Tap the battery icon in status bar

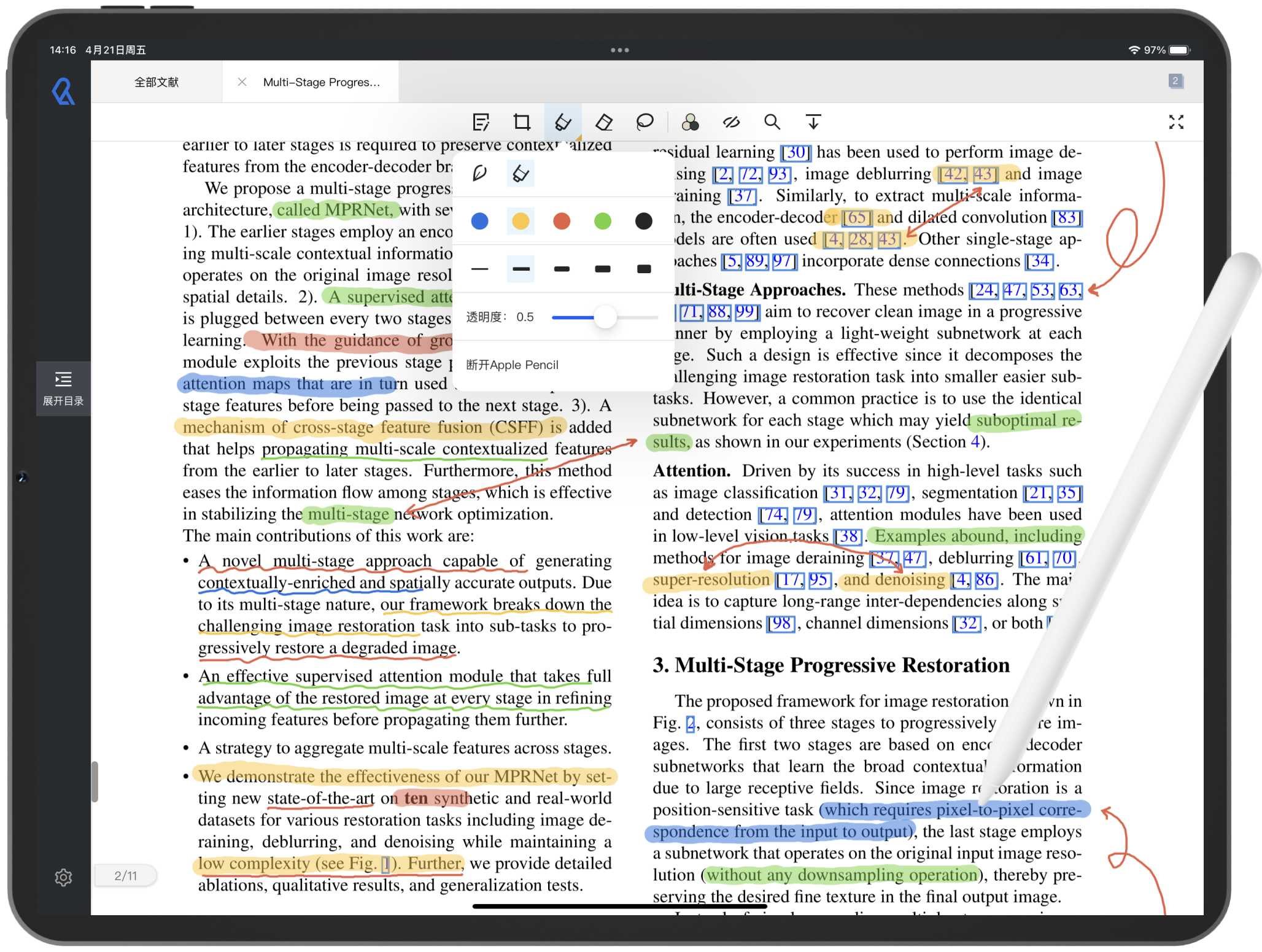1179,50
